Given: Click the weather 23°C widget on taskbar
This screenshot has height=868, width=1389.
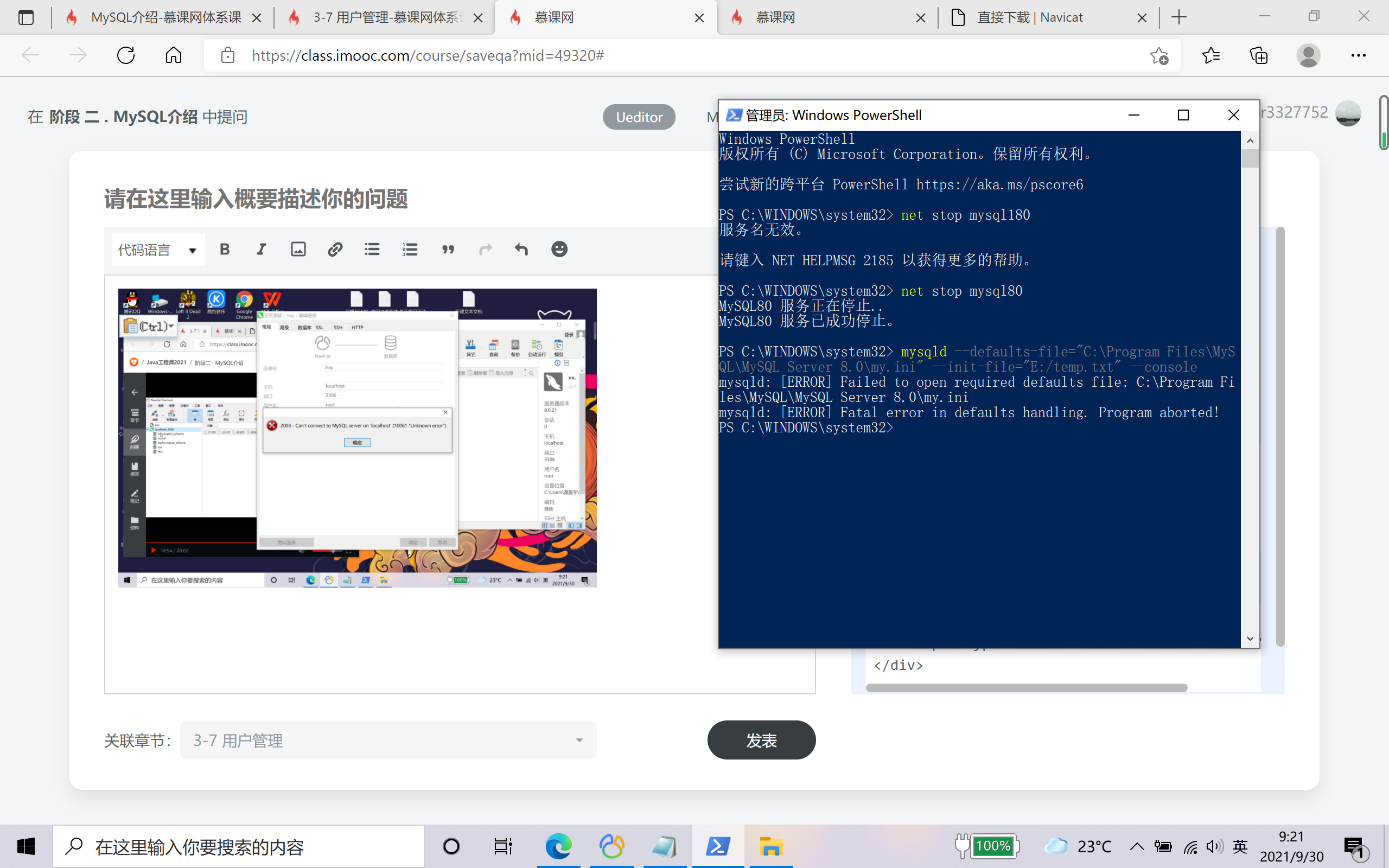Looking at the screenshot, I should 1077,846.
